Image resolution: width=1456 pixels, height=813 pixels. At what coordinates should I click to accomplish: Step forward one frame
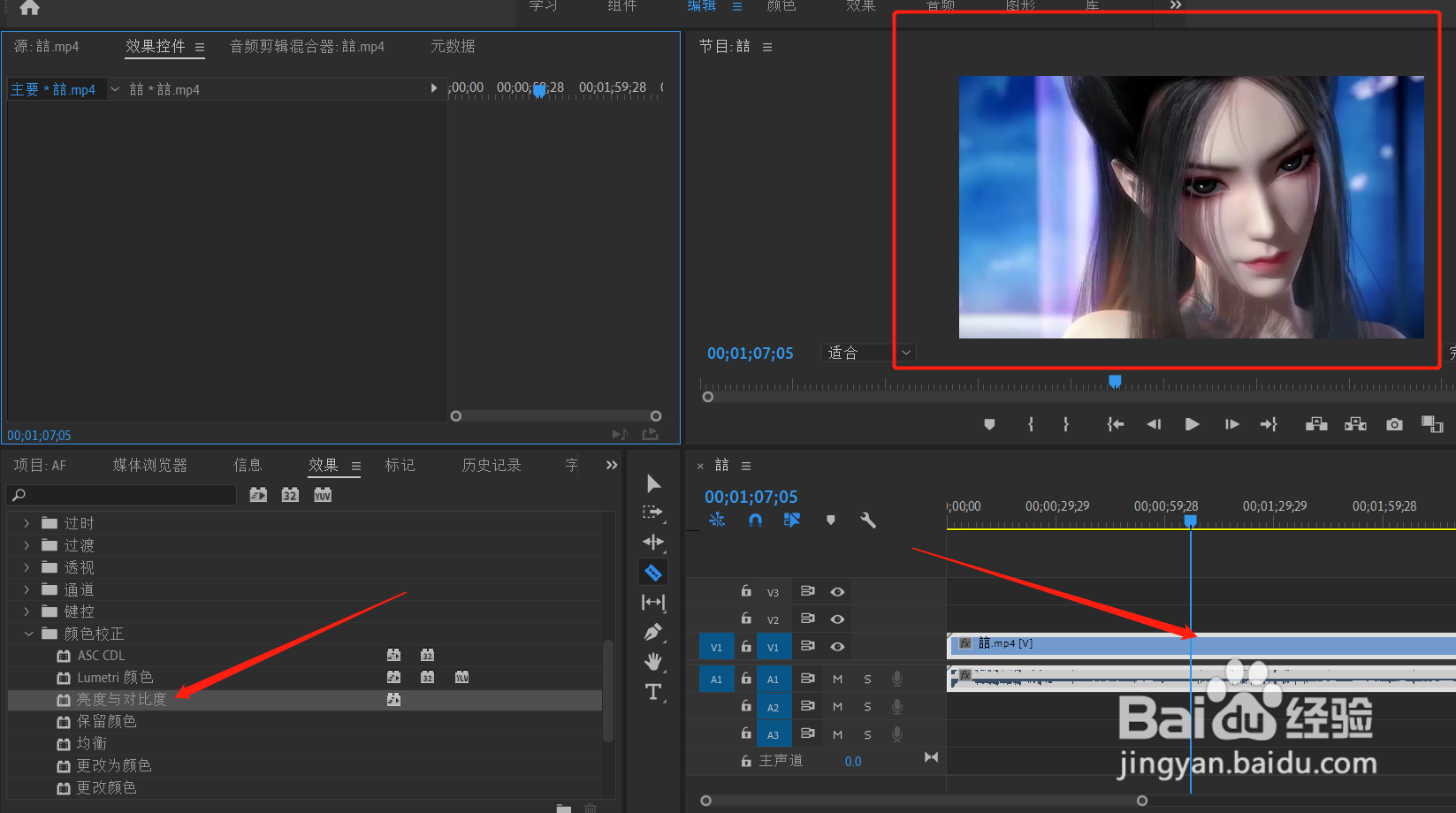pyautogui.click(x=1231, y=425)
